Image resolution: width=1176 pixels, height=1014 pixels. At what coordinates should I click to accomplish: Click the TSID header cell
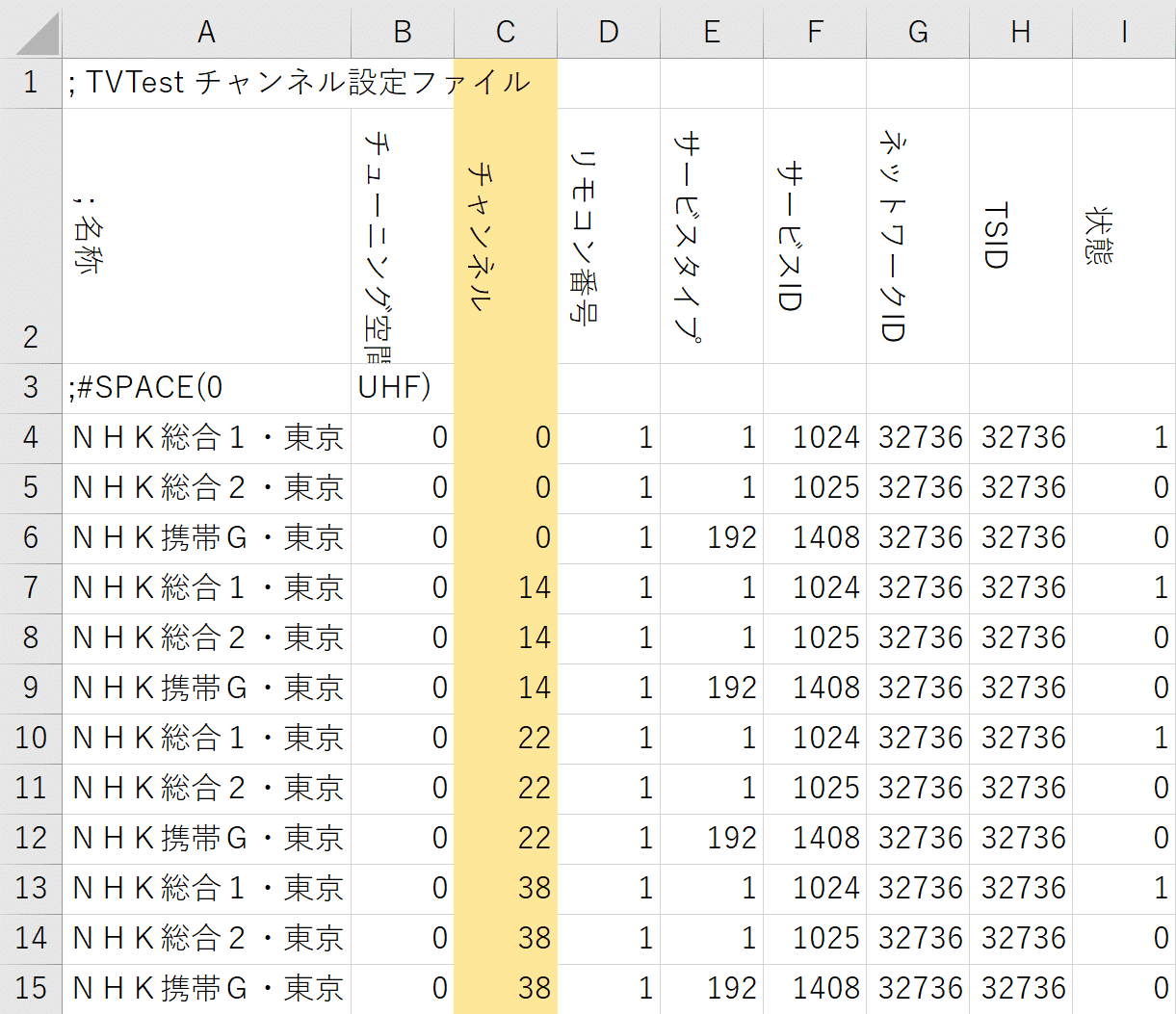click(1020, 236)
